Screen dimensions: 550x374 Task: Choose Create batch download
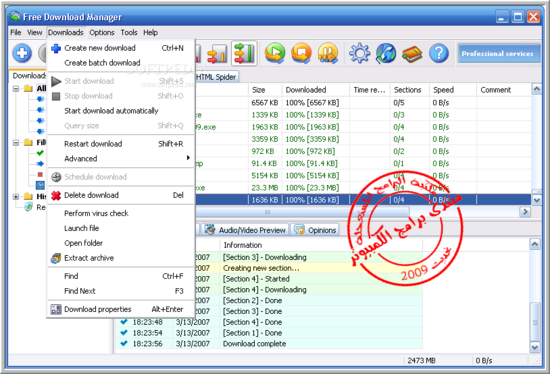[121, 63]
